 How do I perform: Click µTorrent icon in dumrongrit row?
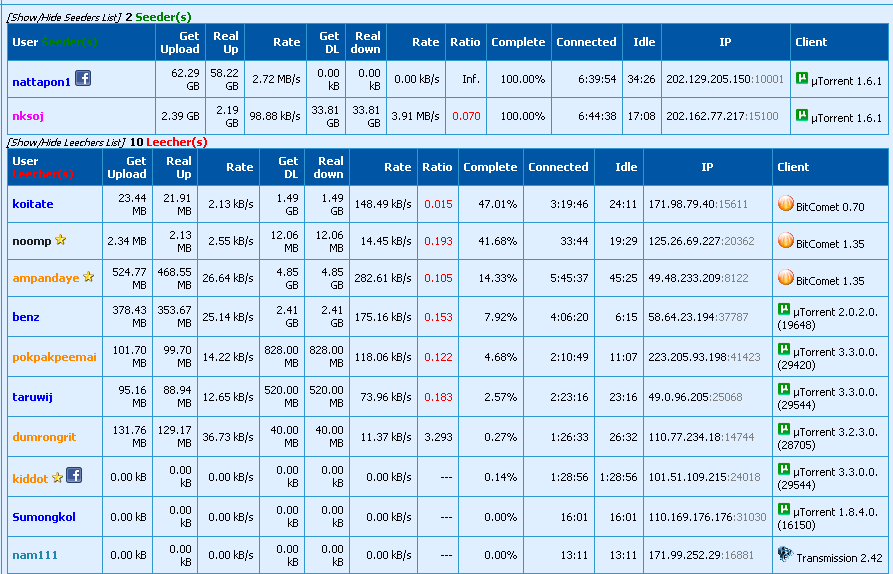(784, 429)
